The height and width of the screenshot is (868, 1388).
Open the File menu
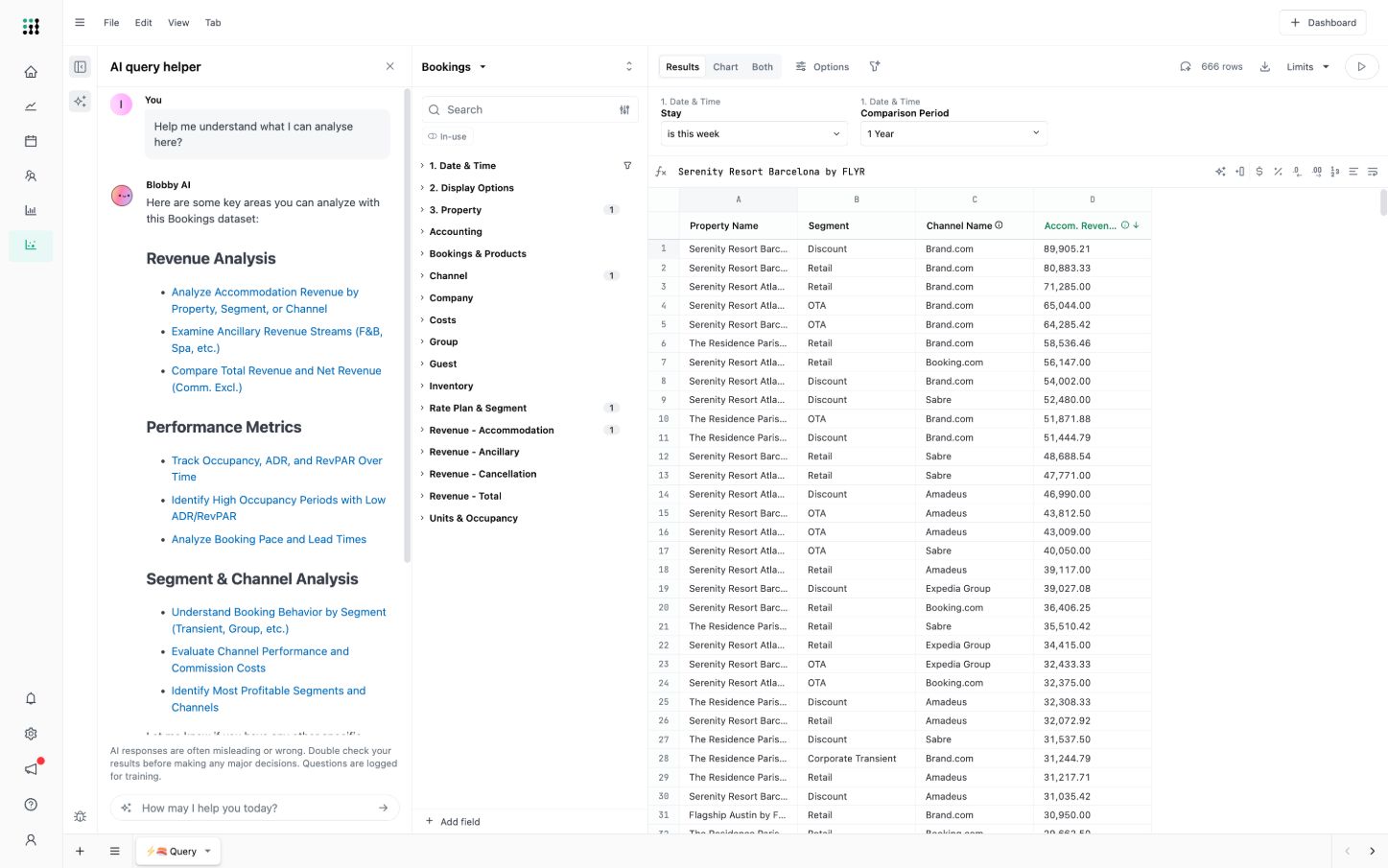111,23
